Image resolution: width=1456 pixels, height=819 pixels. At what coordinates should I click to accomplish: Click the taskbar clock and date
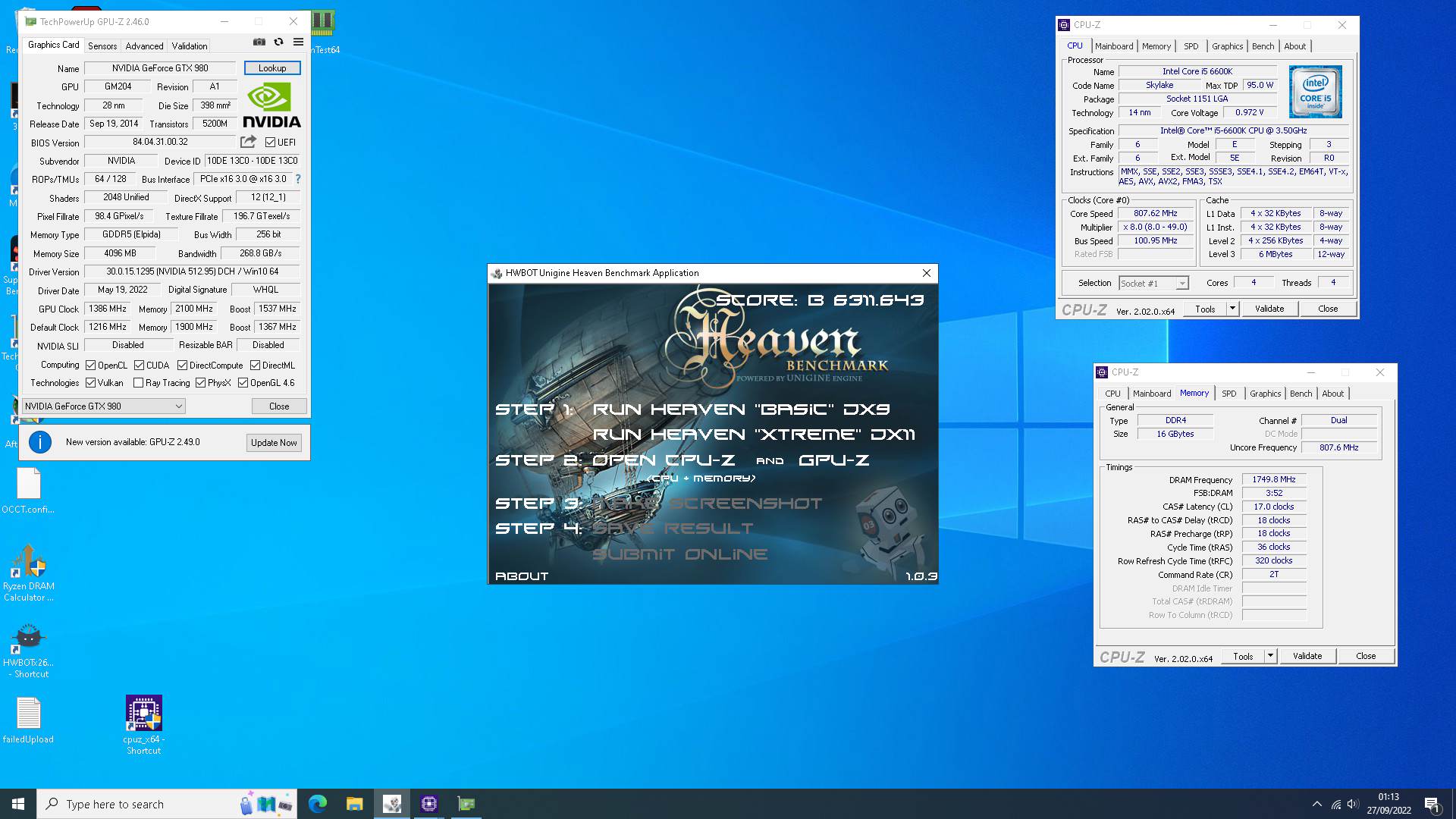coord(1389,804)
